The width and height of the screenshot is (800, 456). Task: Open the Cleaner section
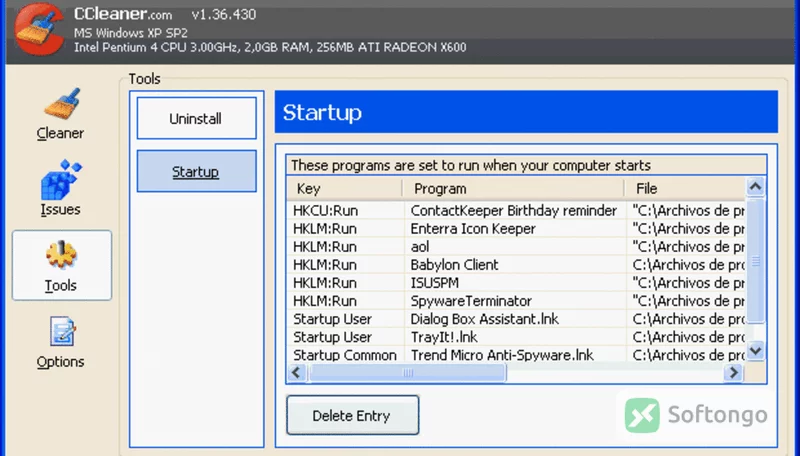[x=60, y=114]
